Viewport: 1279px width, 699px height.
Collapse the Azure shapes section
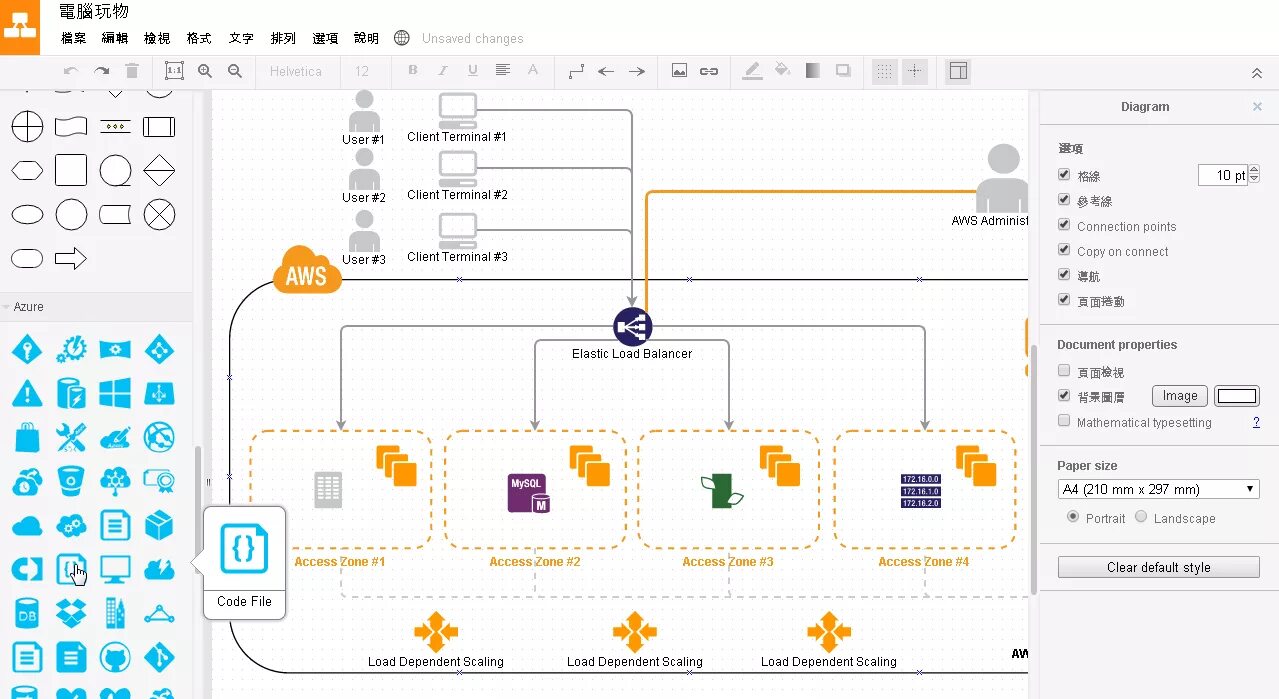pos(28,307)
